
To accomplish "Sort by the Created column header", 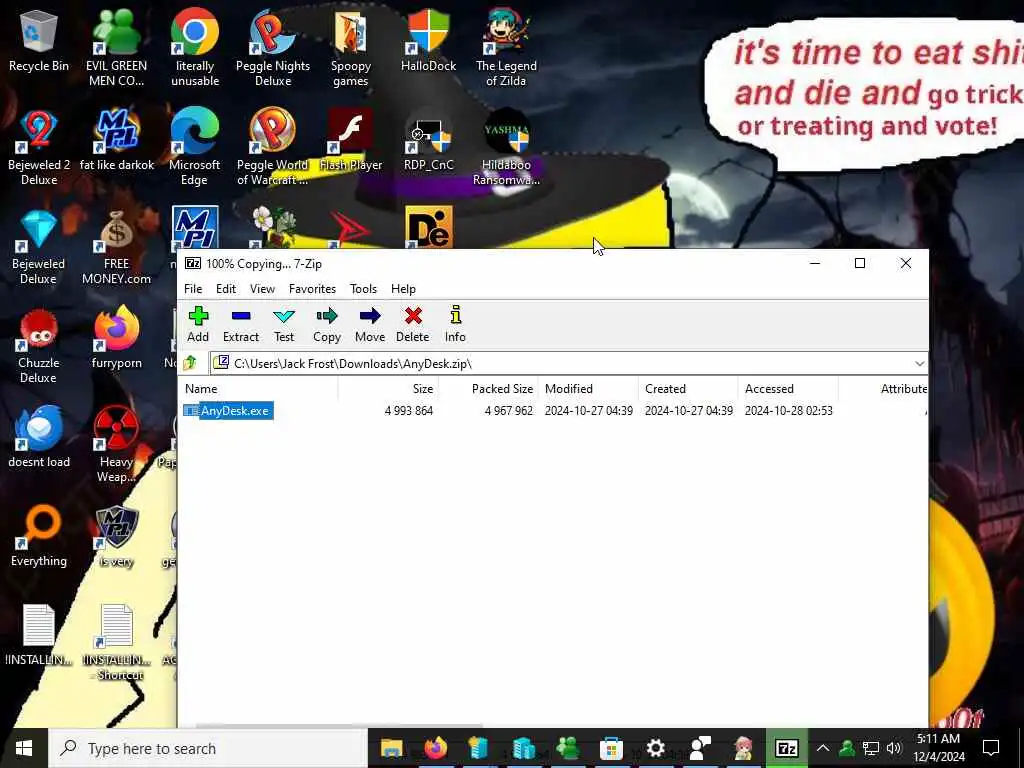I will [688, 389].
